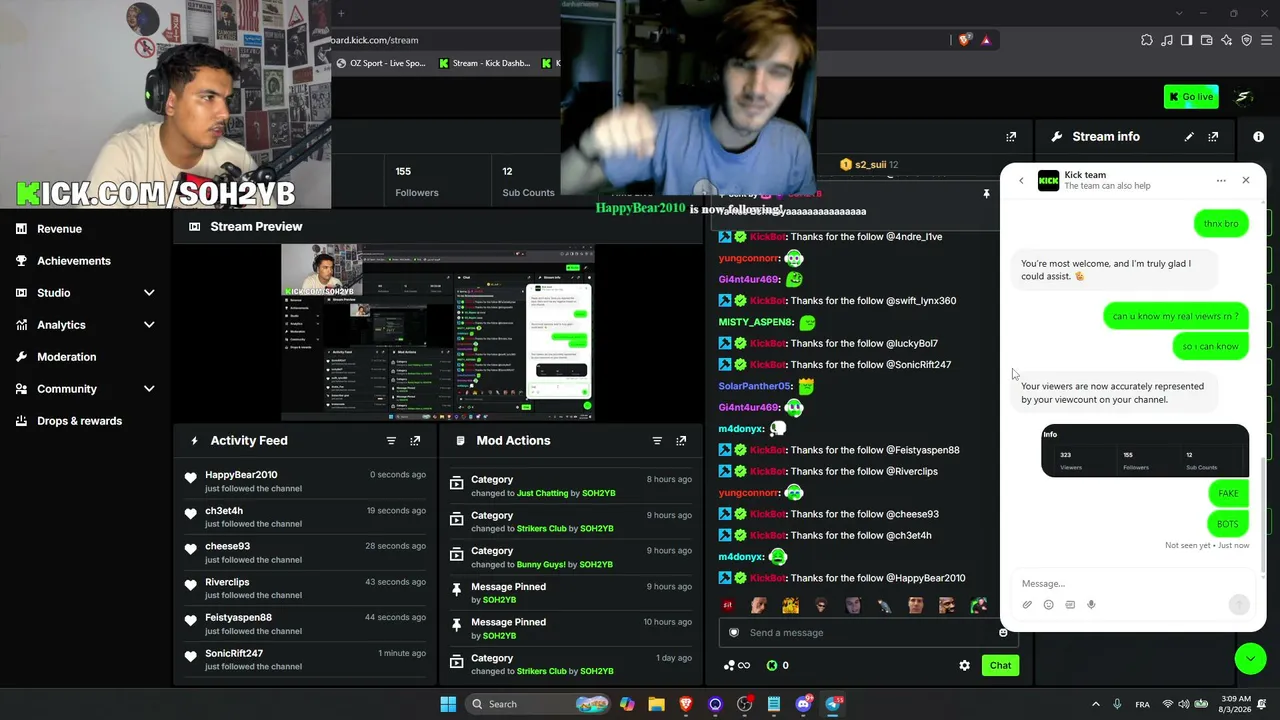Open Riverclips in the Activity Feed
The width and height of the screenshot is (1280, 720).
(227, 582)
